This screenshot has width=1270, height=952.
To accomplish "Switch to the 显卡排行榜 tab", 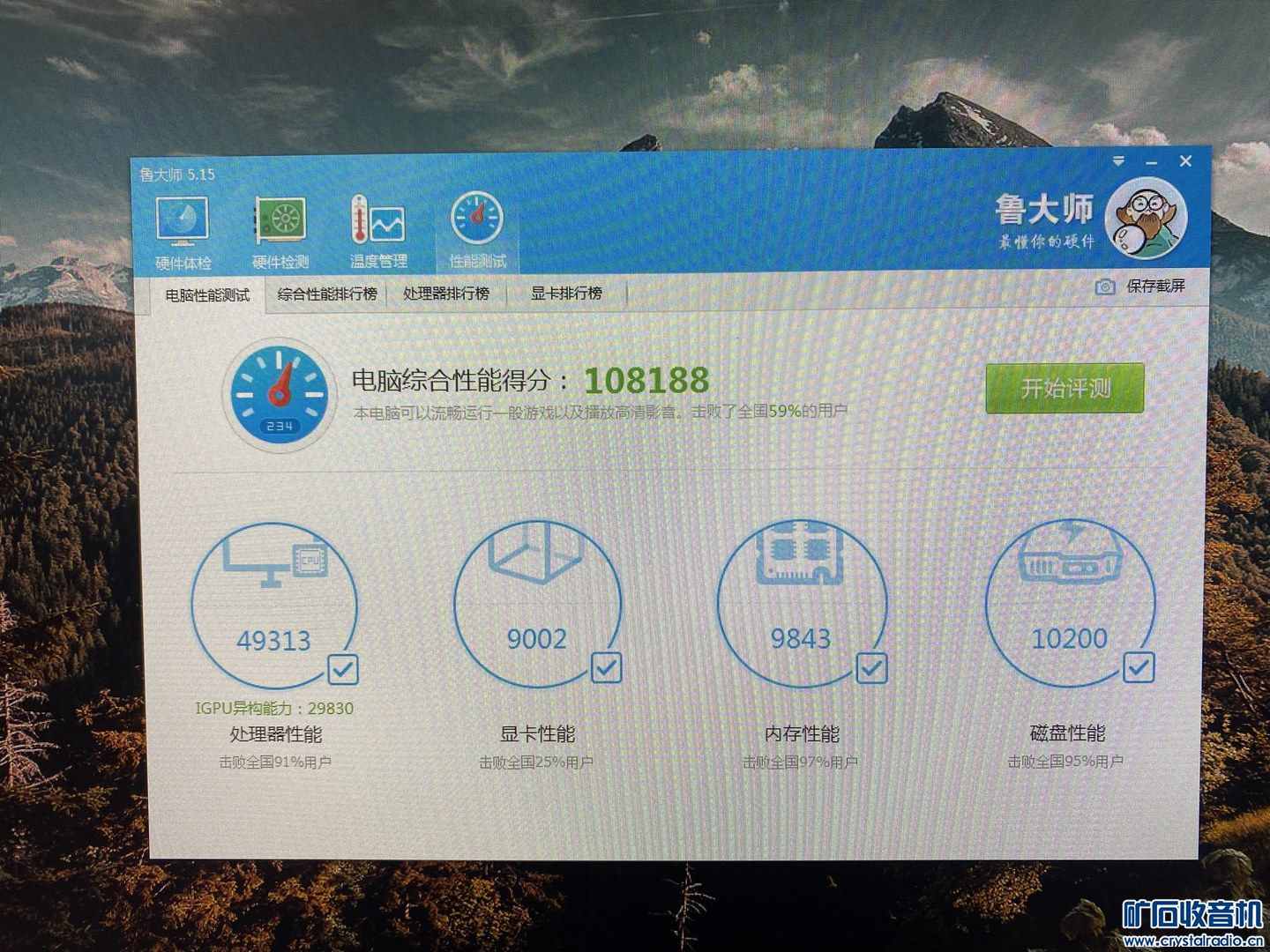I will (566, 293).
